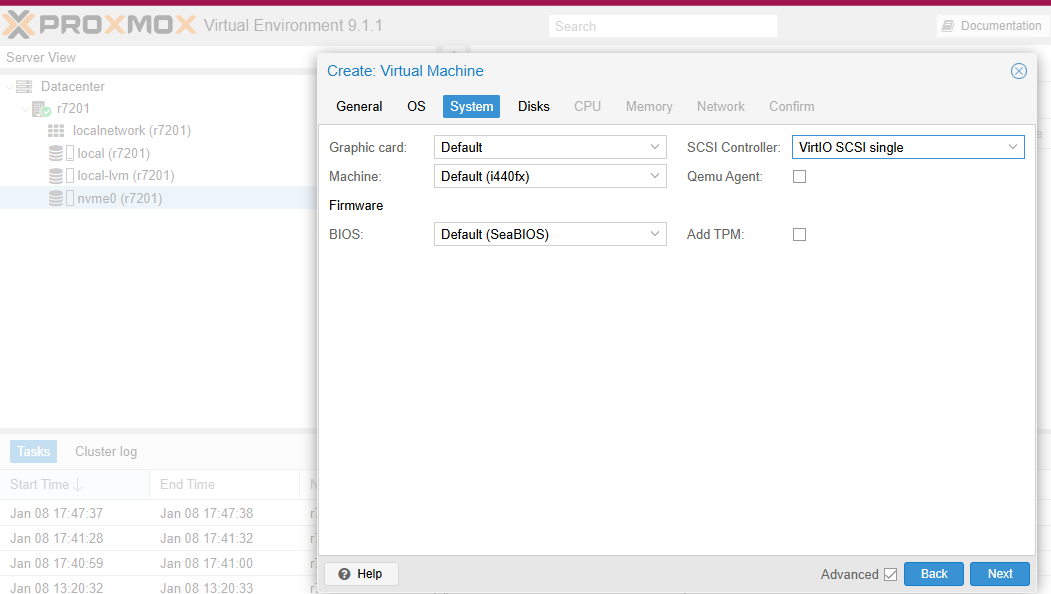Image resolution: width=1051 pixels, height=594 pixels.
Task: Click the nvme0 storage icon
Action: click(x=57, y=199)
